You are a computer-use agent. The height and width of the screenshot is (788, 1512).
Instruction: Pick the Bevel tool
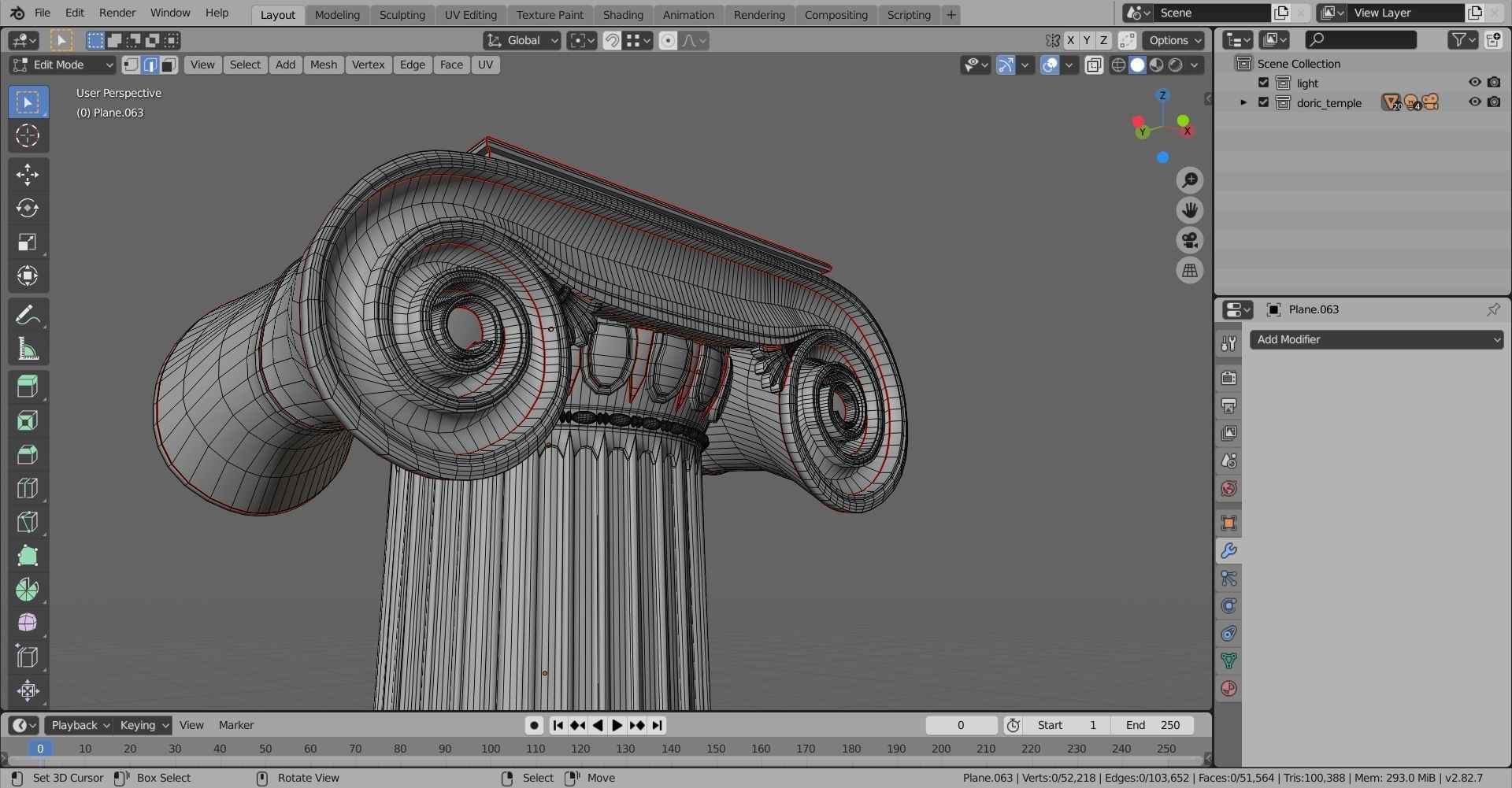[x=28, y=454]
